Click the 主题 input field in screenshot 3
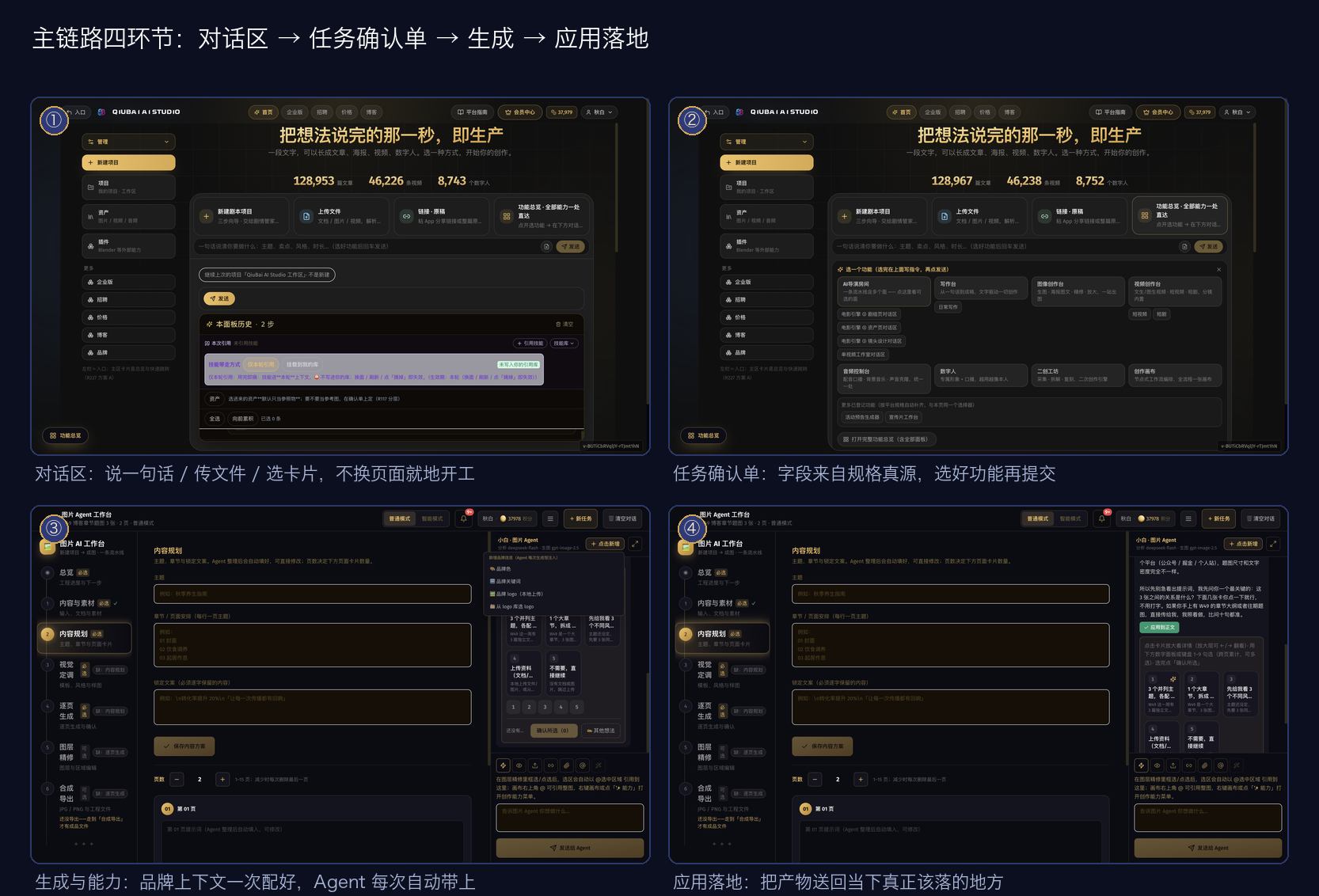The height and width of the screenshot is (896, 1319). point(313,594)
